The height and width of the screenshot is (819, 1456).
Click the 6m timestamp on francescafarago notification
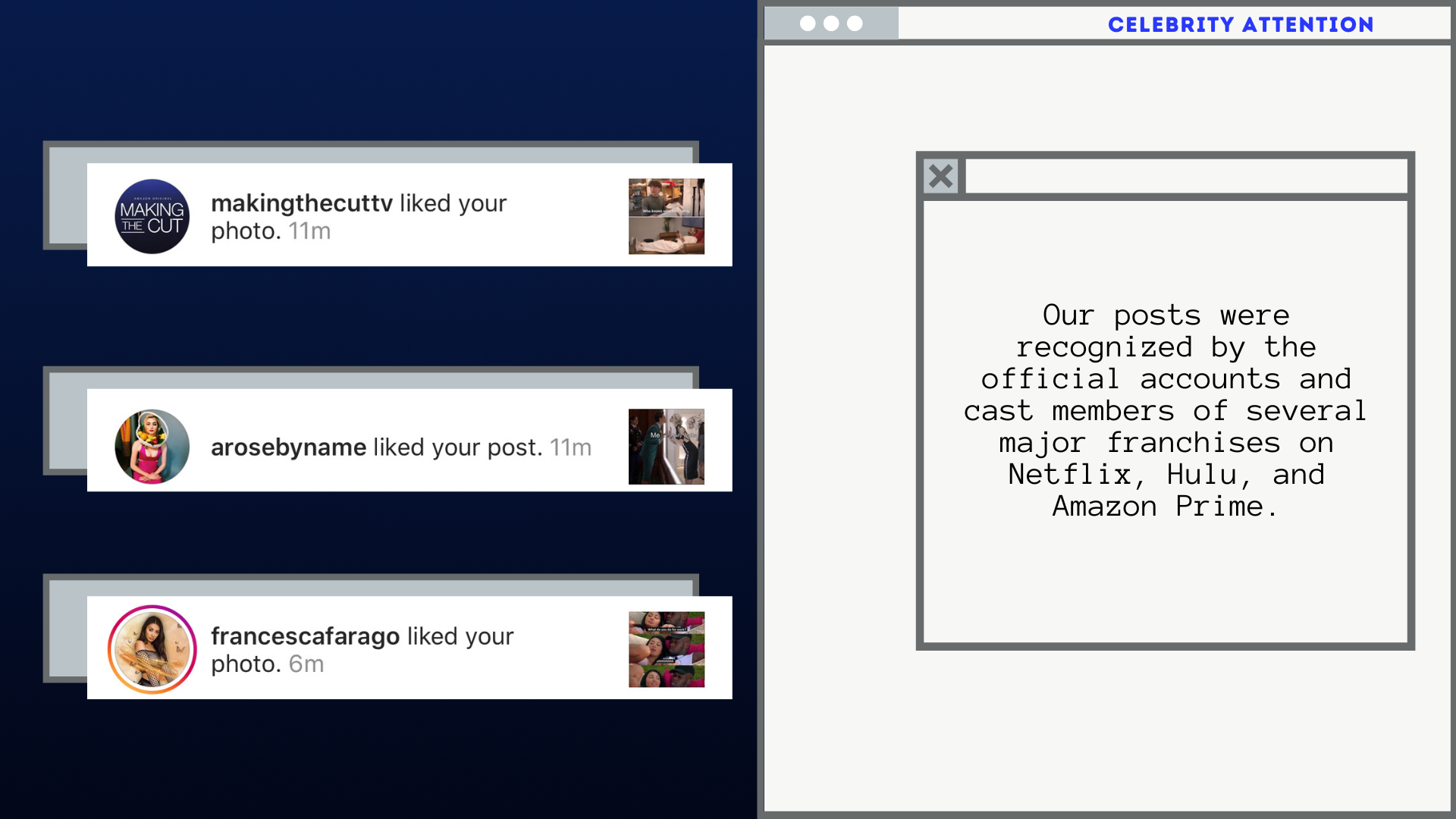pos(306,664)
